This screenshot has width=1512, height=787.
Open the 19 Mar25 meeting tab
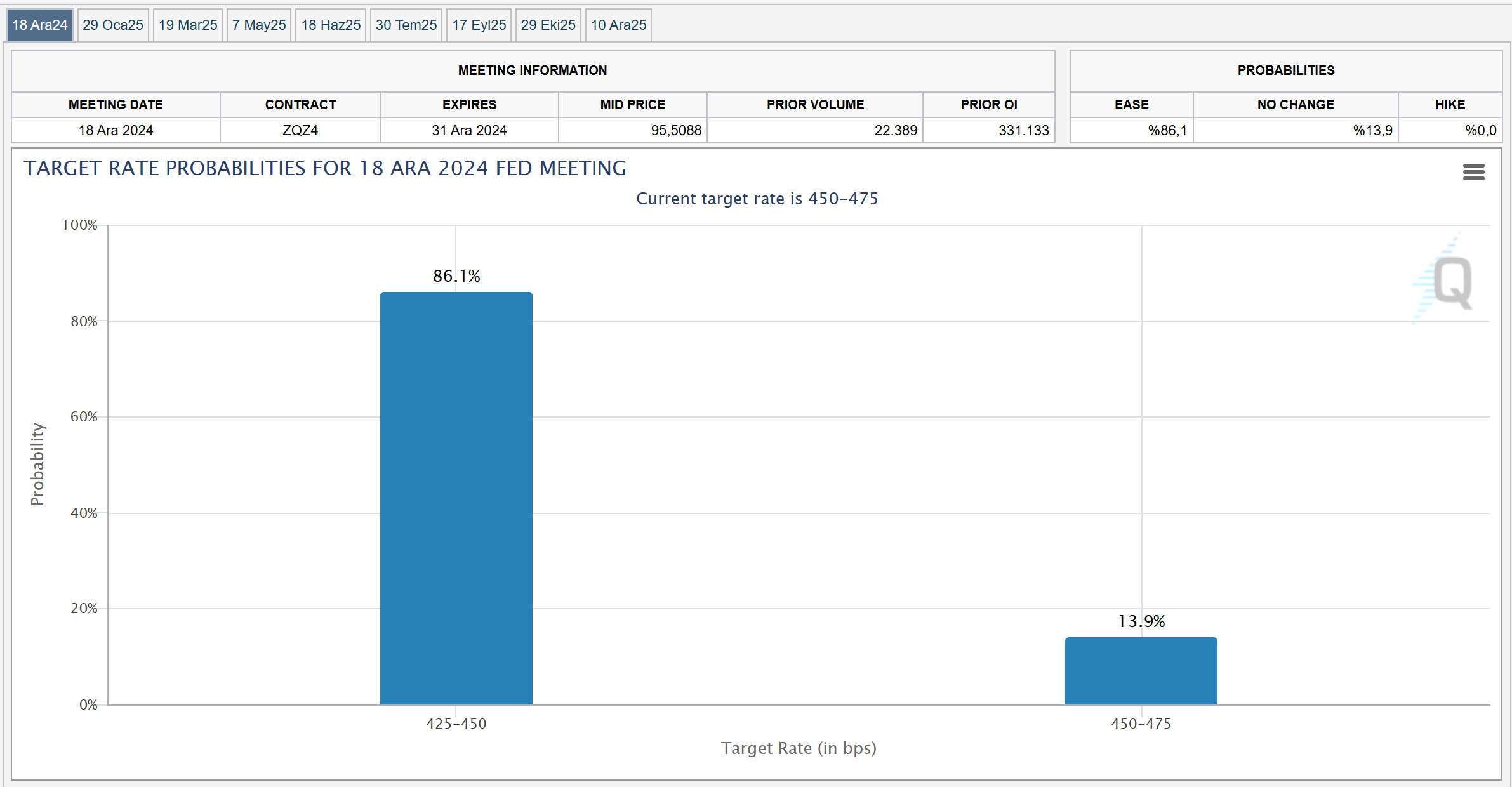pyautogui.click(x=188, y=25)
